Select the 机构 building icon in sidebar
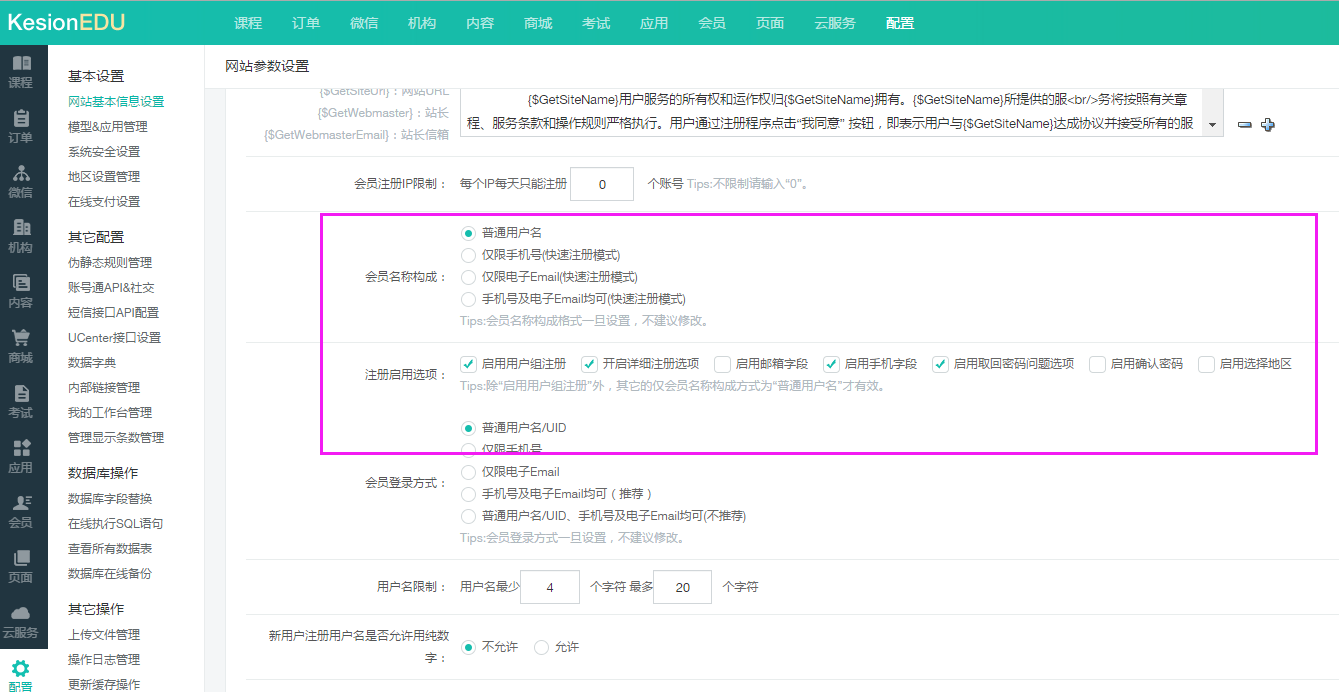 coord(20,228)
